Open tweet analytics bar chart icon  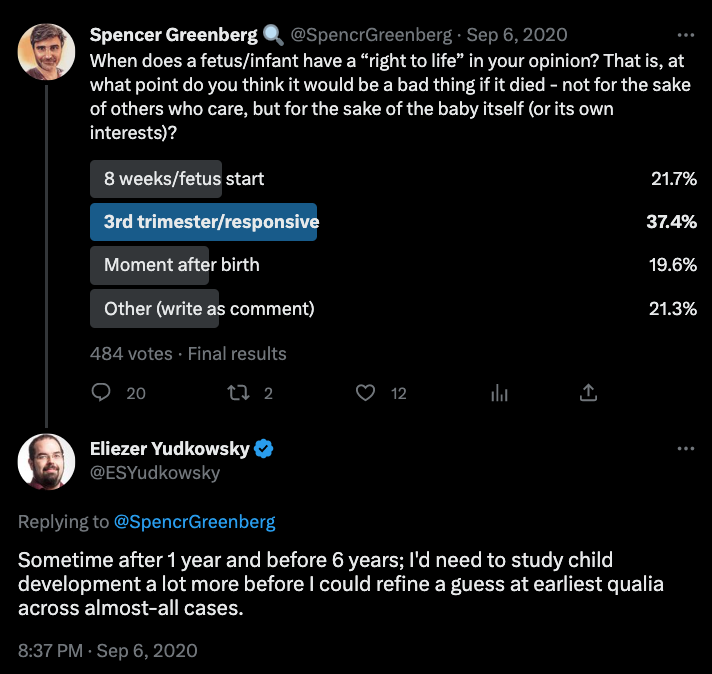pyautogui.click(x=500, y=393)
